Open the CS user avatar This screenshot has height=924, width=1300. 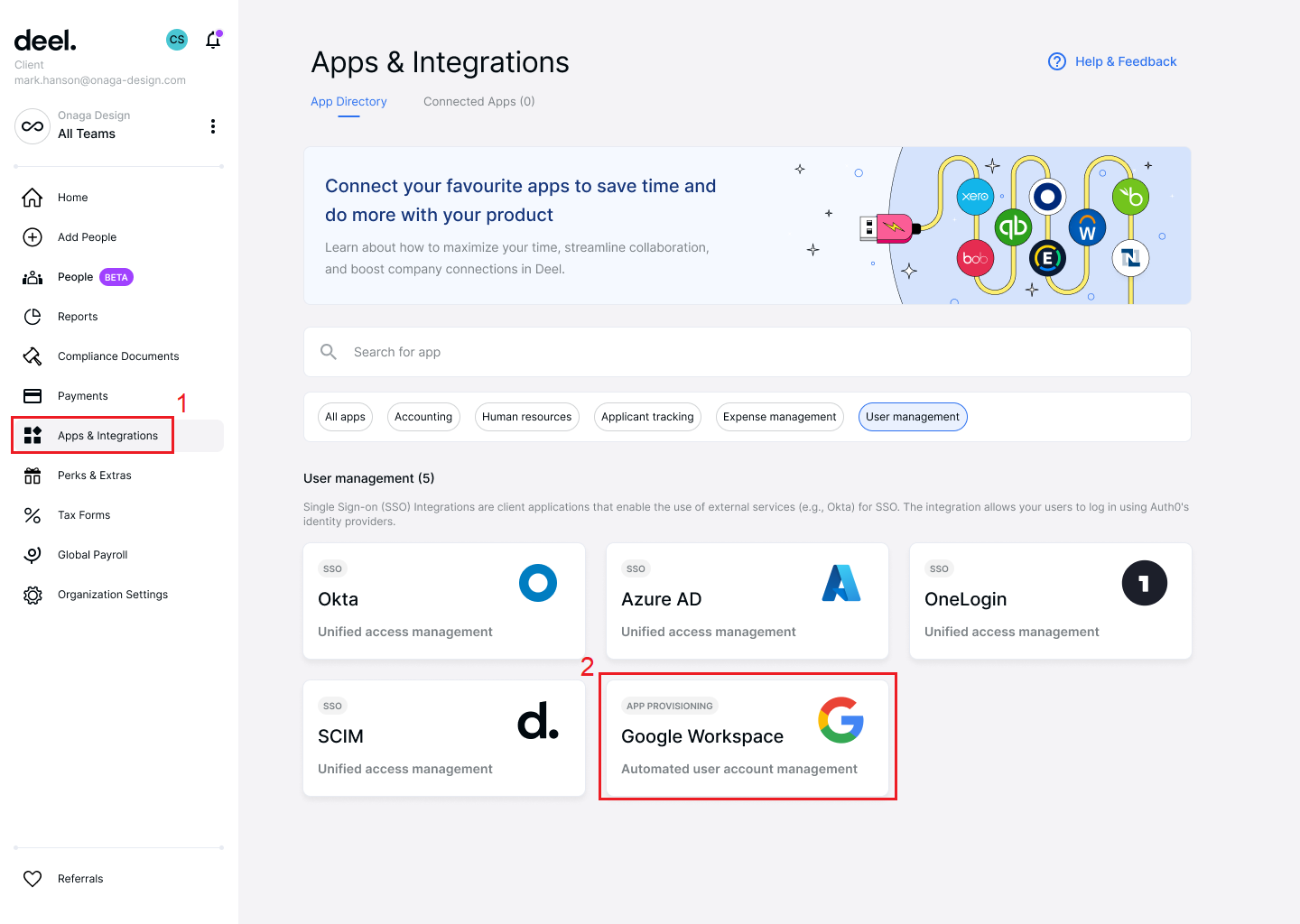point(177,40)
